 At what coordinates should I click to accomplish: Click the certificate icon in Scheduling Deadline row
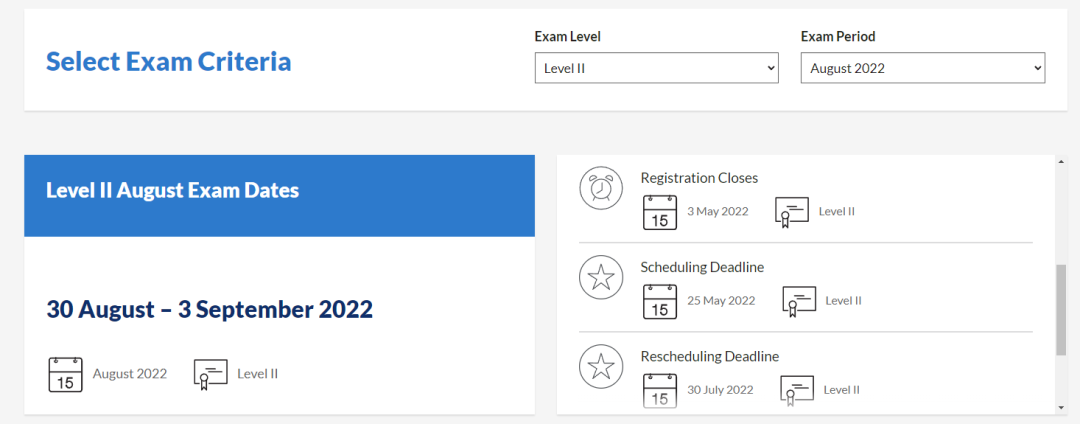(798, 301)
